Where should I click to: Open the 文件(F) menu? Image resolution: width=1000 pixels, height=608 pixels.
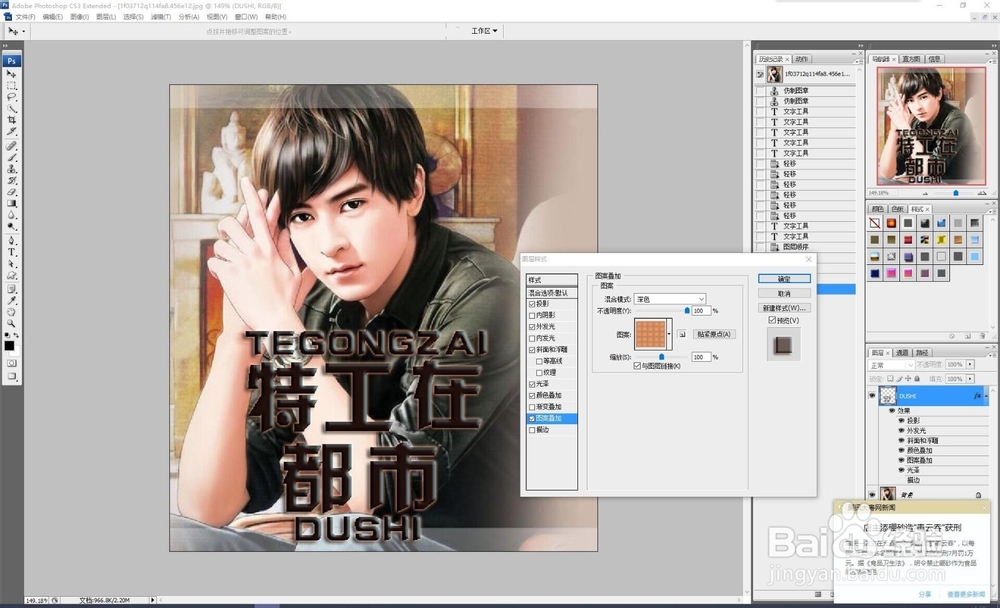tap(25, 17)
